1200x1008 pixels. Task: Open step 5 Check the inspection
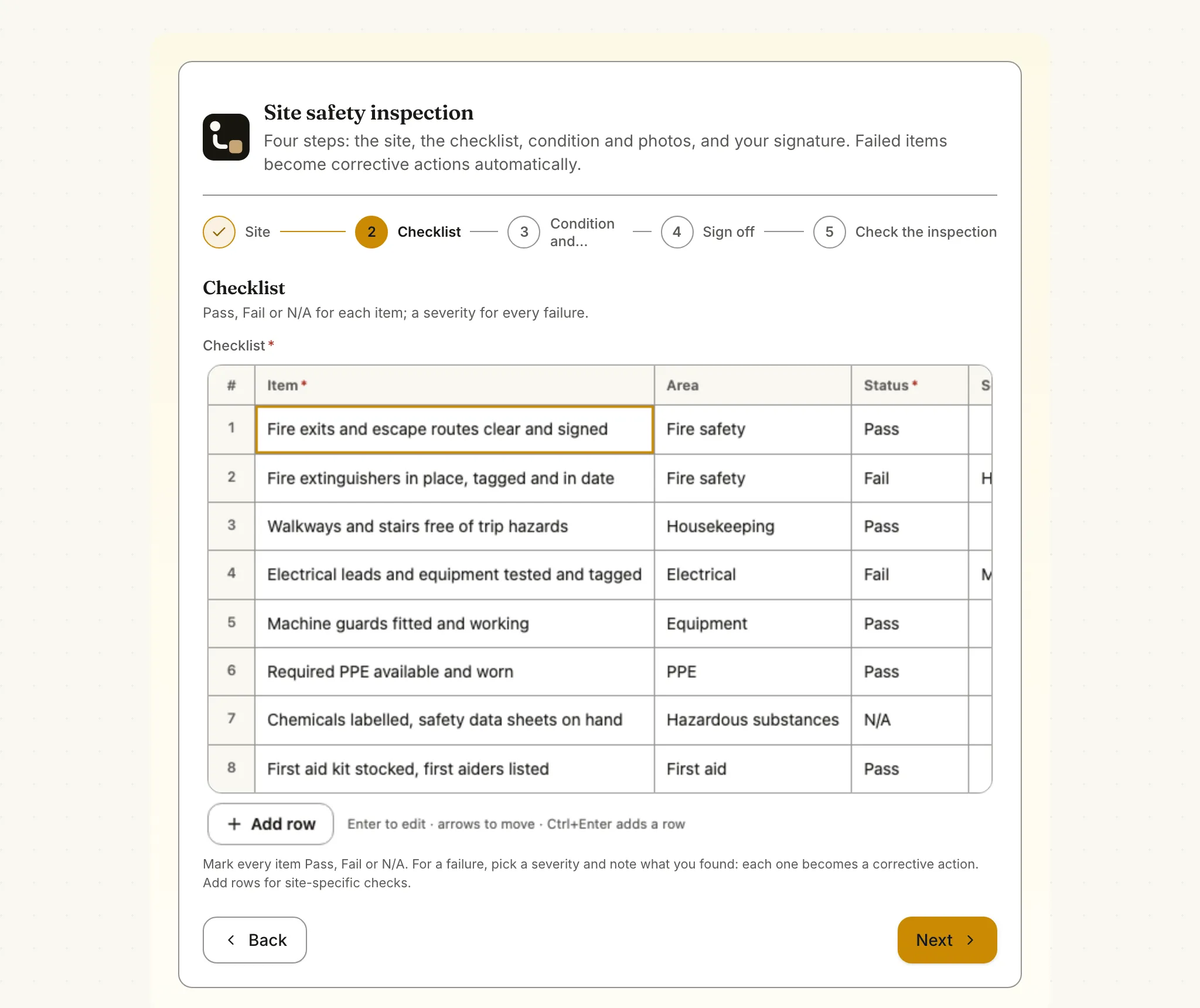905,232
